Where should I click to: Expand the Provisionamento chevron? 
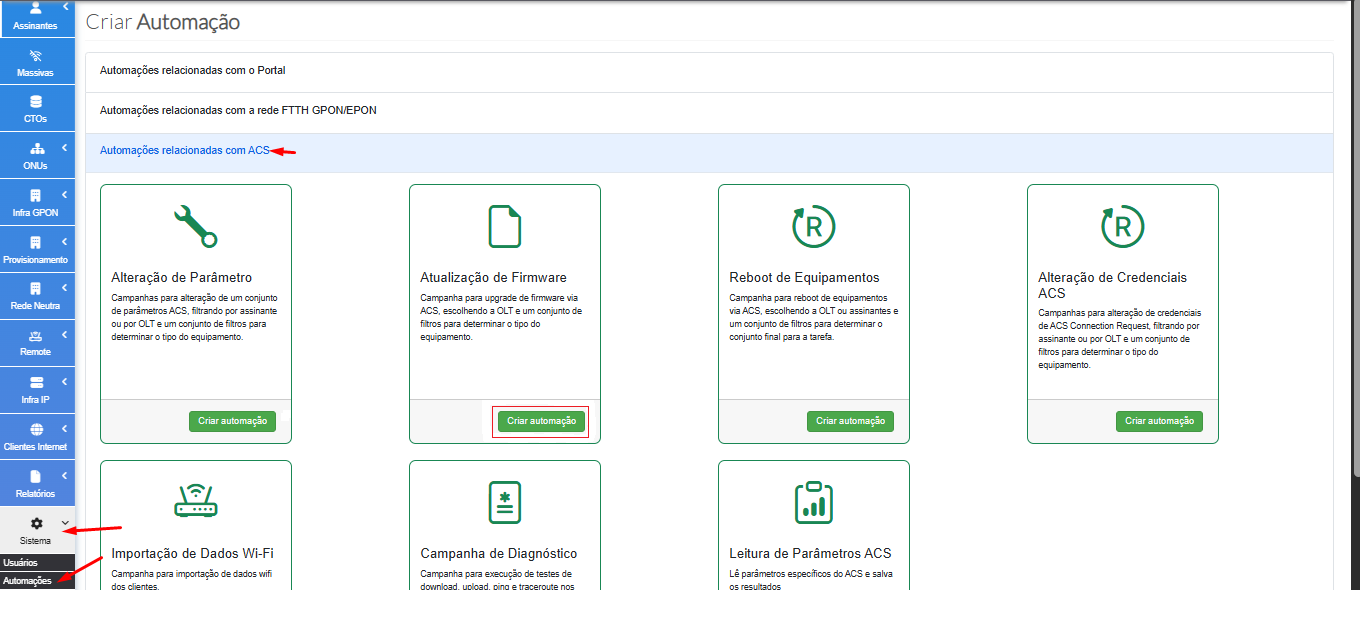(65, 241)
